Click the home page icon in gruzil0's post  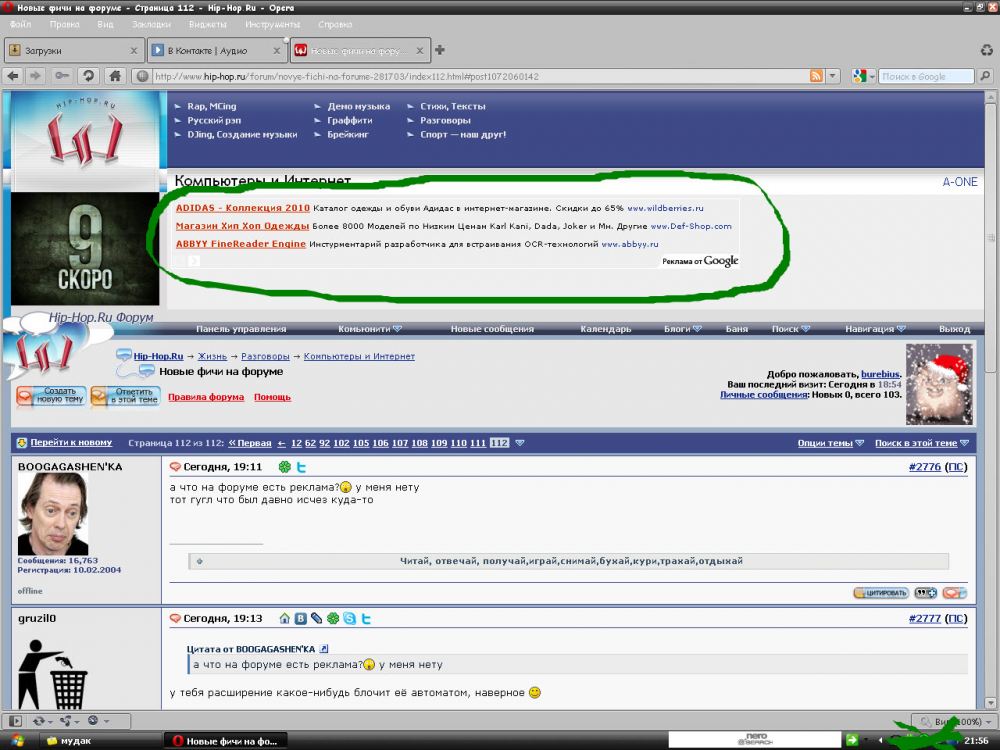284,618
